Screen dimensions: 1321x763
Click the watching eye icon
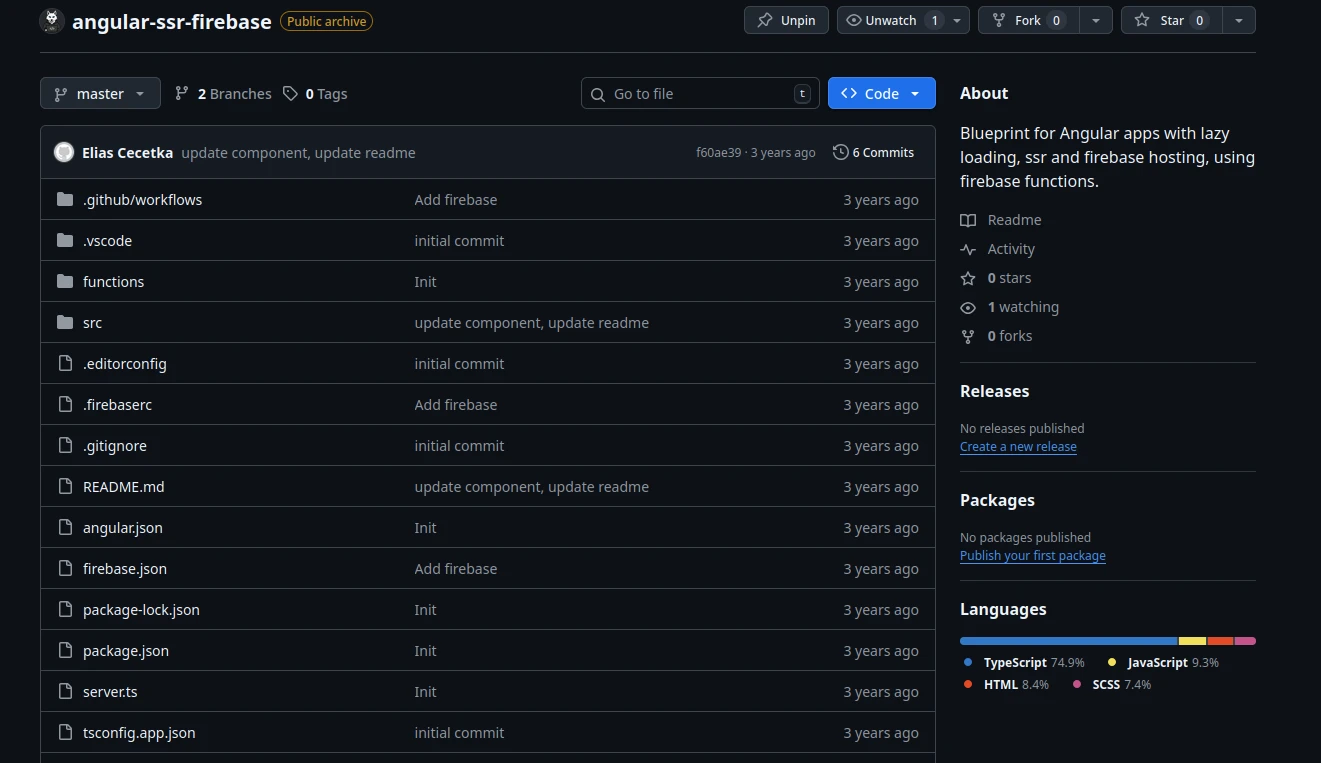tap(967, 307)
